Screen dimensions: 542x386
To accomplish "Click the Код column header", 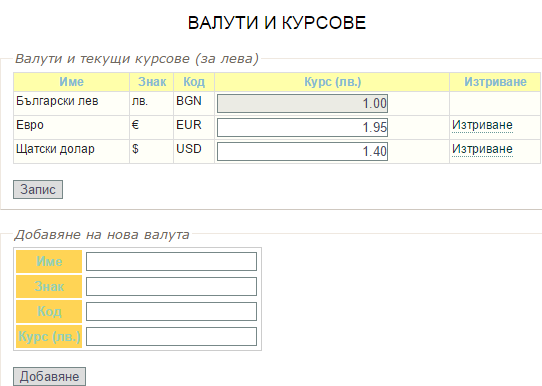I will point(194,82).
